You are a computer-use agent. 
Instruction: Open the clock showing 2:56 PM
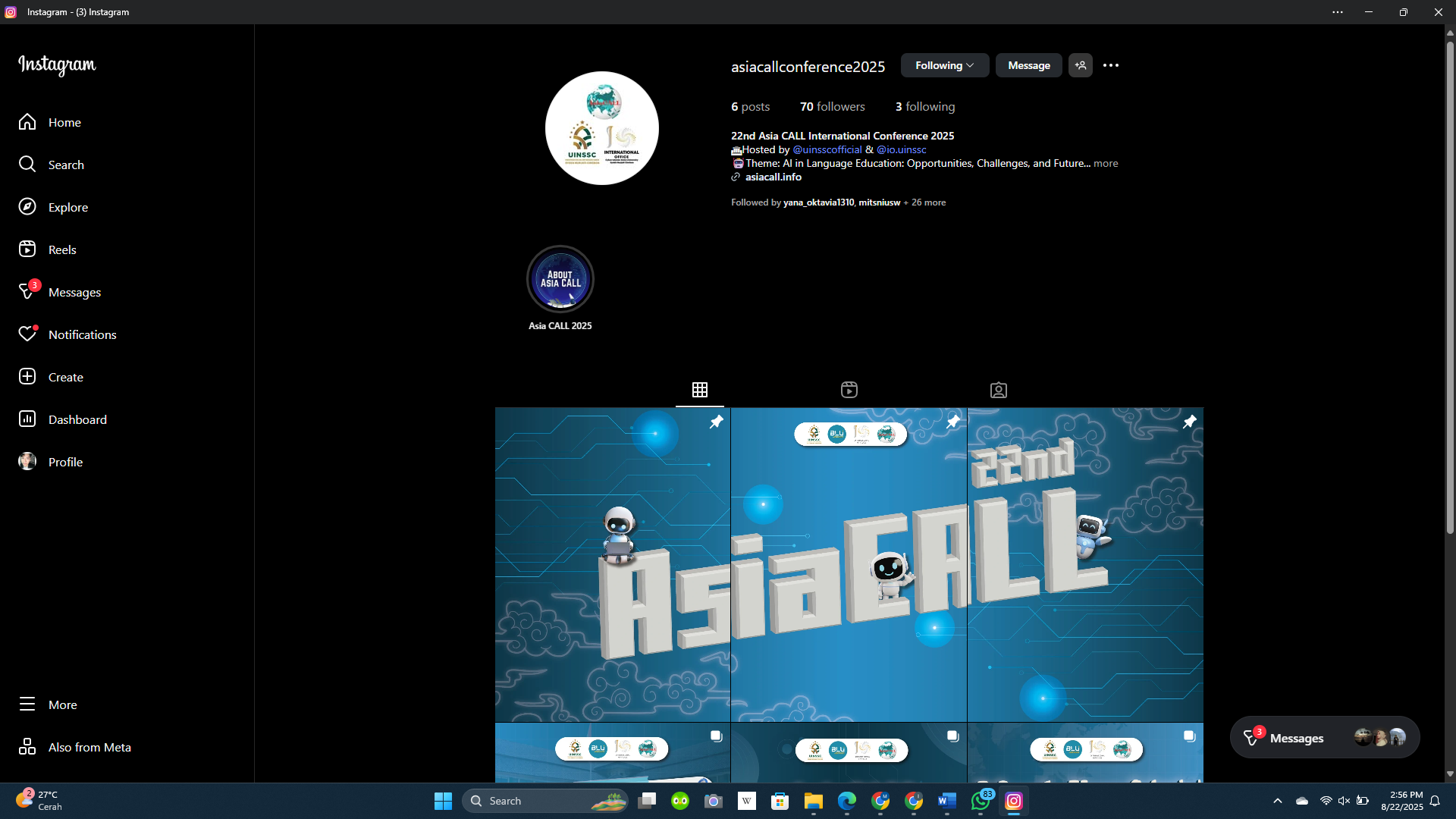tap(1402, 801)
